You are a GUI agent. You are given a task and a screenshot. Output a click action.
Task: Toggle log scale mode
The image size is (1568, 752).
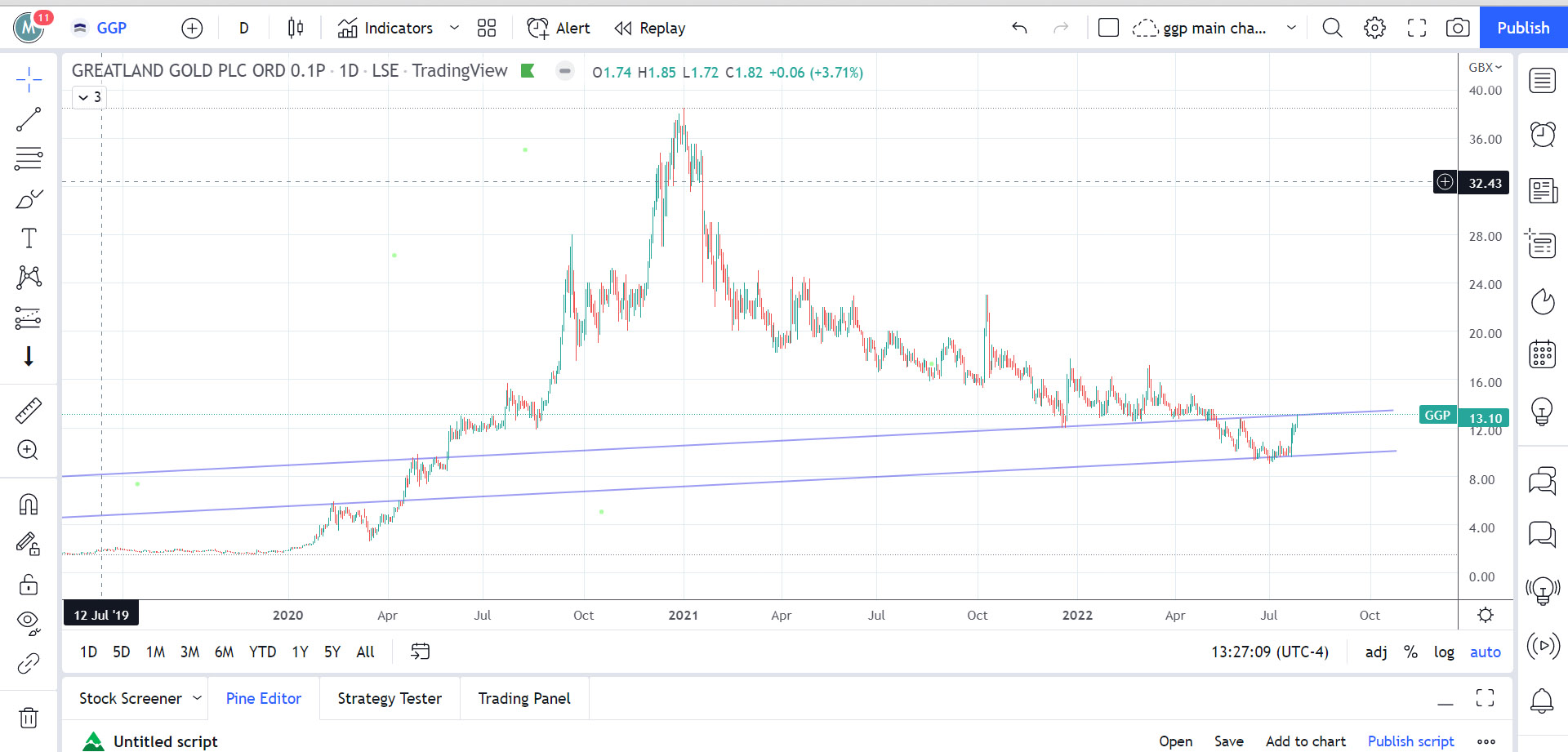[1444, 652]
